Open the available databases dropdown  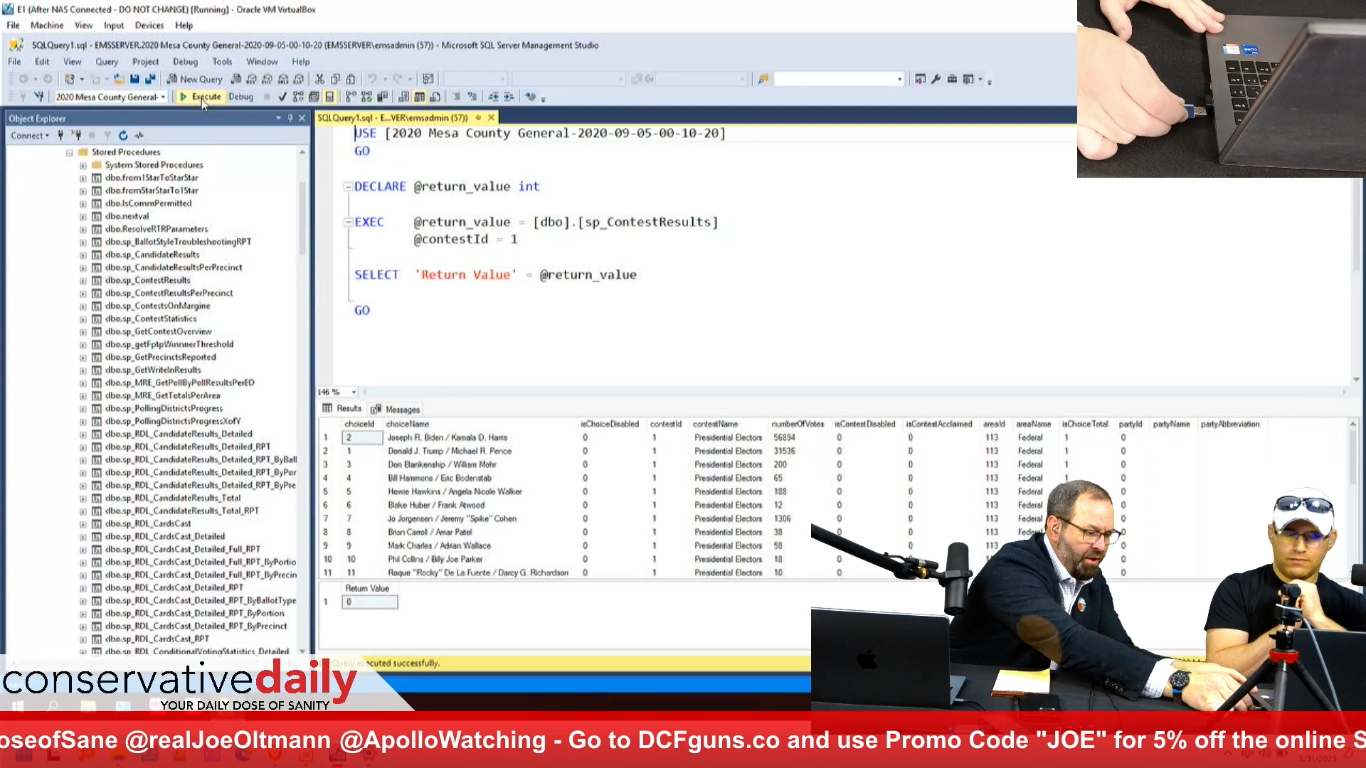click(163, 97)
